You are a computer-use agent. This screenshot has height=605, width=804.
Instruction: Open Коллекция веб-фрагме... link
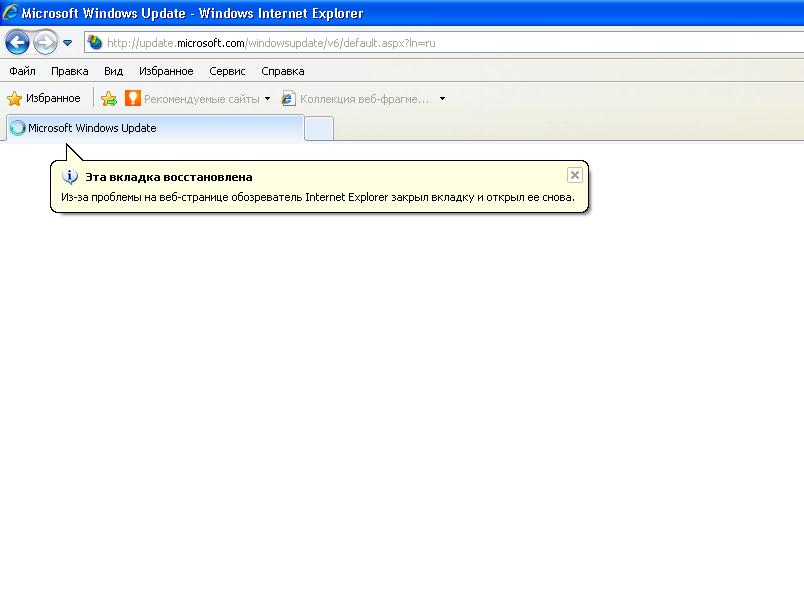pyautogui.click(x=364, y=99)
